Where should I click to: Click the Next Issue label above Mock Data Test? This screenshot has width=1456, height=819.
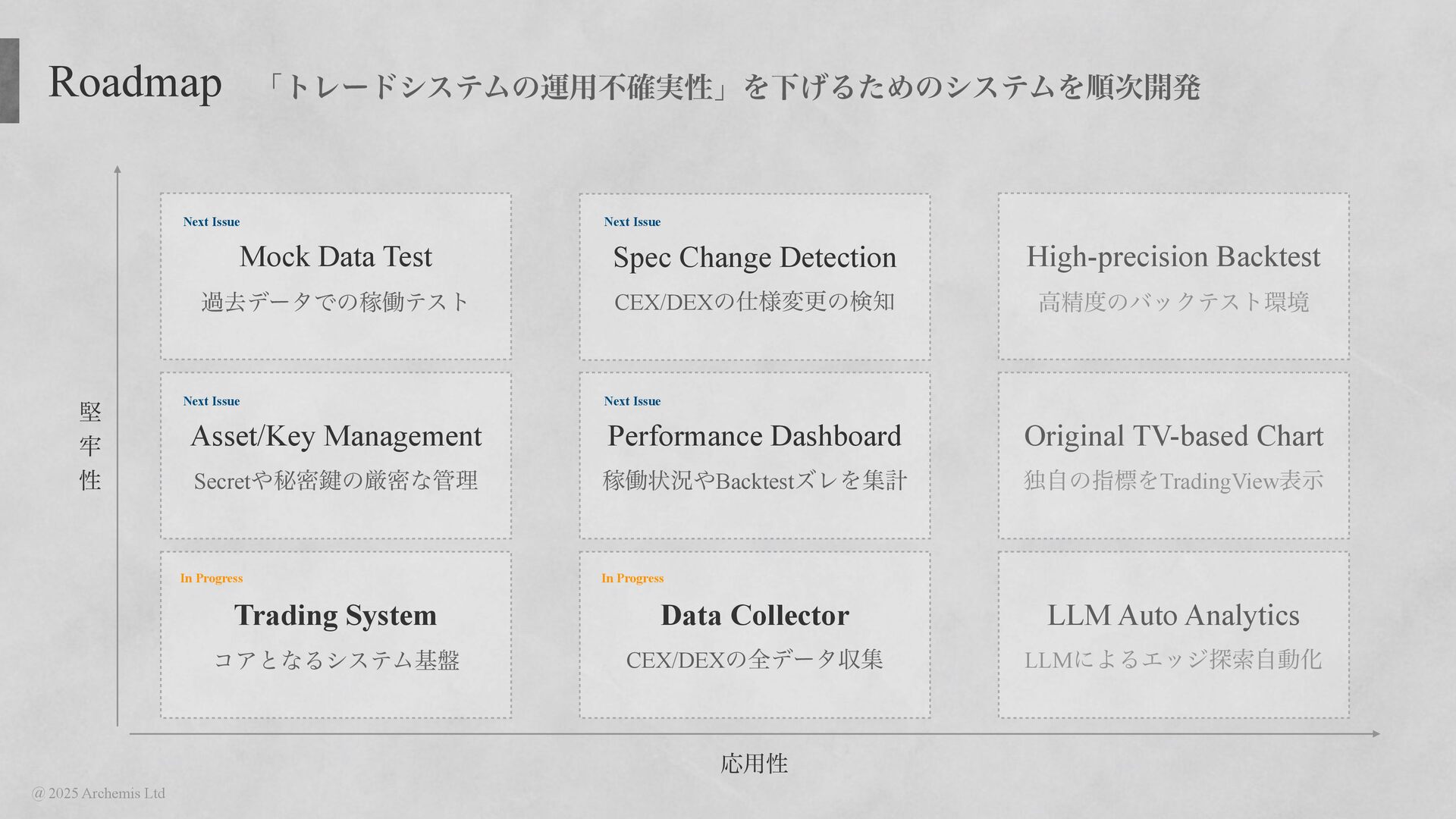tap(212, 222)
